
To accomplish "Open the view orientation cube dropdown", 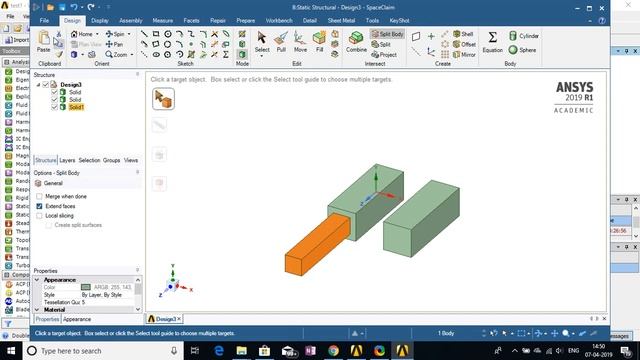I will pos(82,54).
